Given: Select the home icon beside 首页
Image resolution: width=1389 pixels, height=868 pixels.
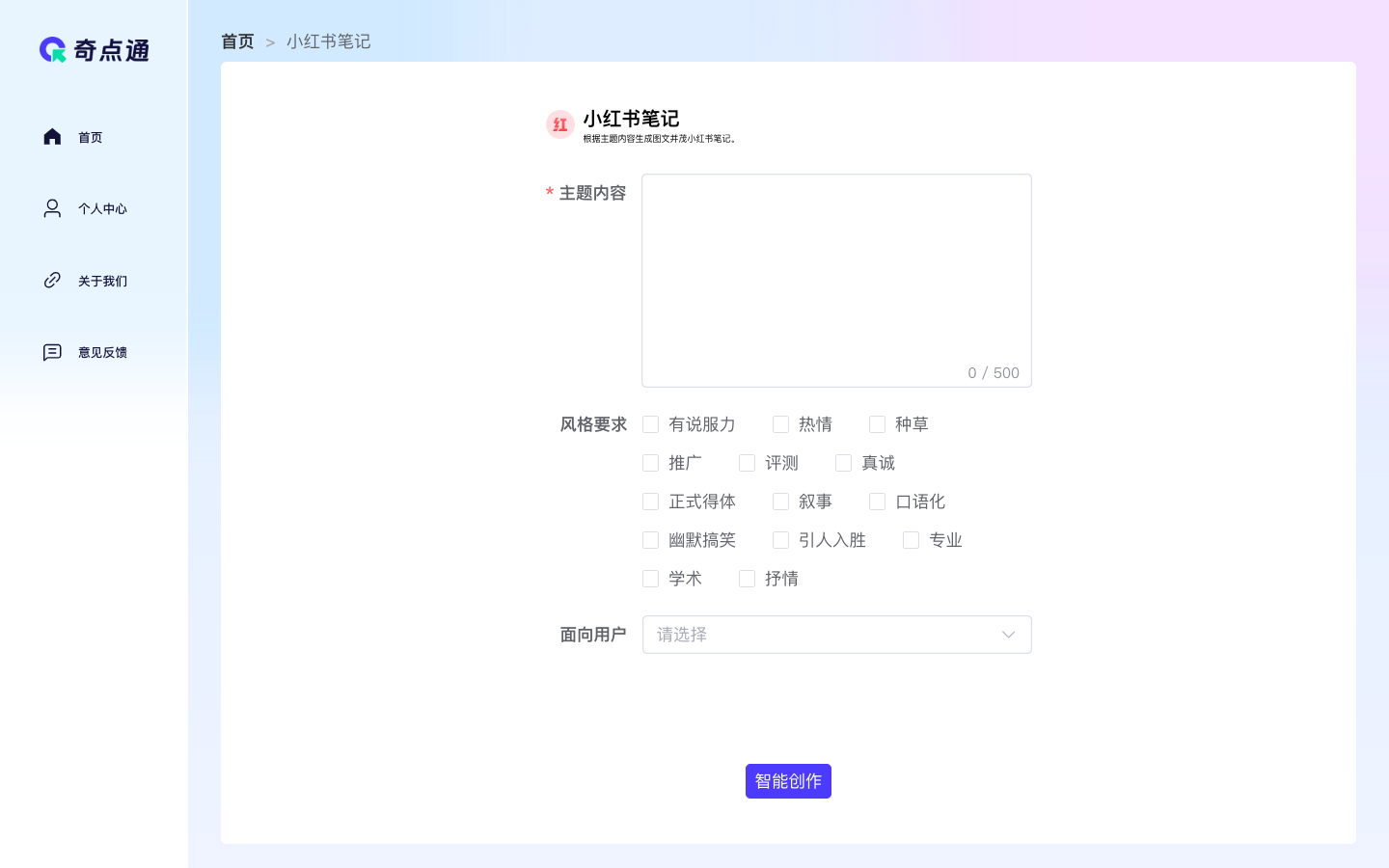Looking at the screenshot, I should click(52, 136).
